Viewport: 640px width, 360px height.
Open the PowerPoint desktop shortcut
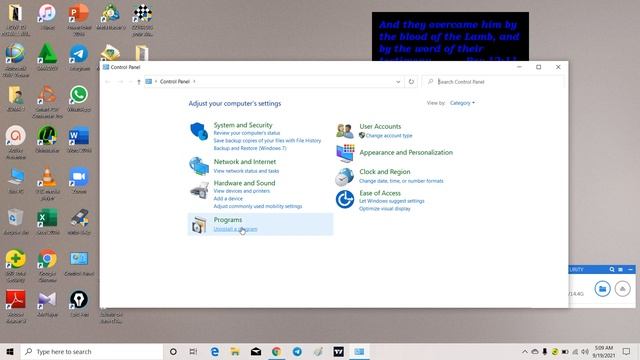(78, 19)
